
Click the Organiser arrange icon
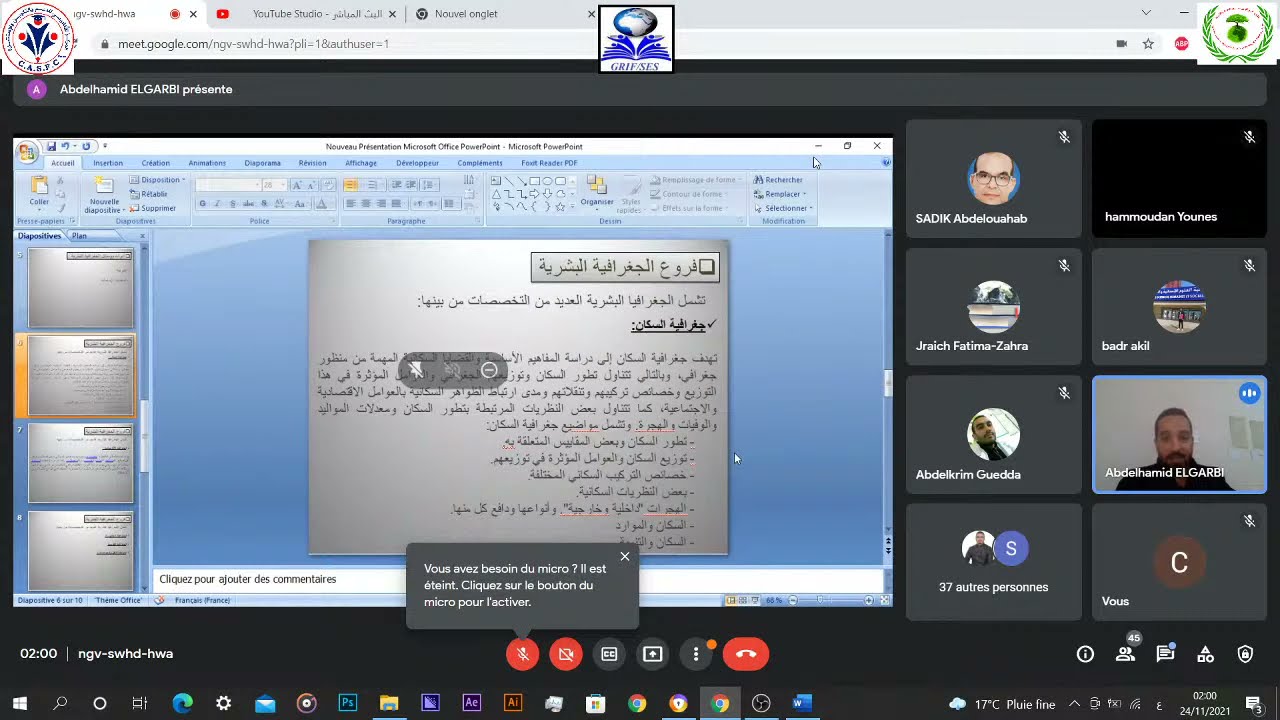(x=597, y=192)
